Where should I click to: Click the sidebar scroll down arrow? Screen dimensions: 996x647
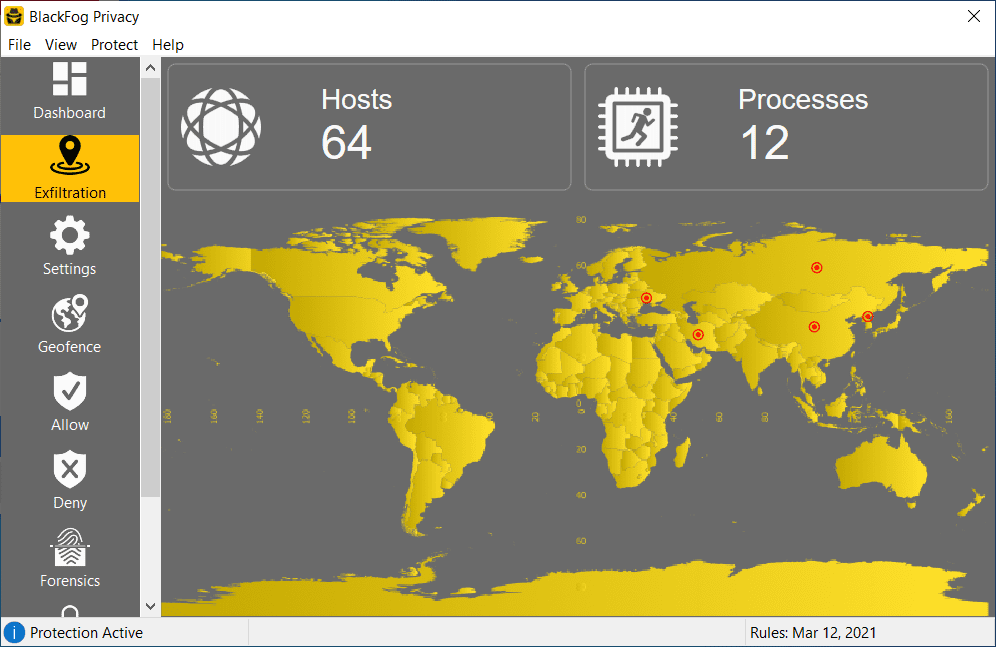[151, 606]
